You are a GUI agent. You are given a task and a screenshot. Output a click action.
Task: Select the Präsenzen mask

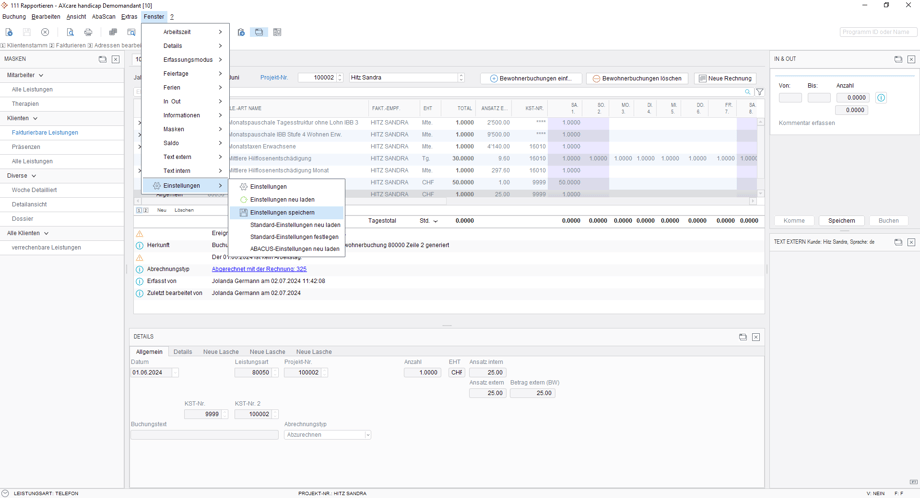coord(26,147)
